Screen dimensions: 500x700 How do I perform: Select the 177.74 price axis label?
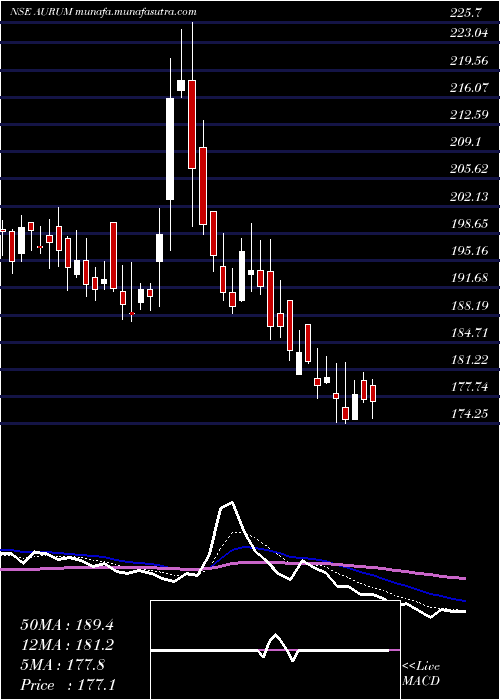469,387
